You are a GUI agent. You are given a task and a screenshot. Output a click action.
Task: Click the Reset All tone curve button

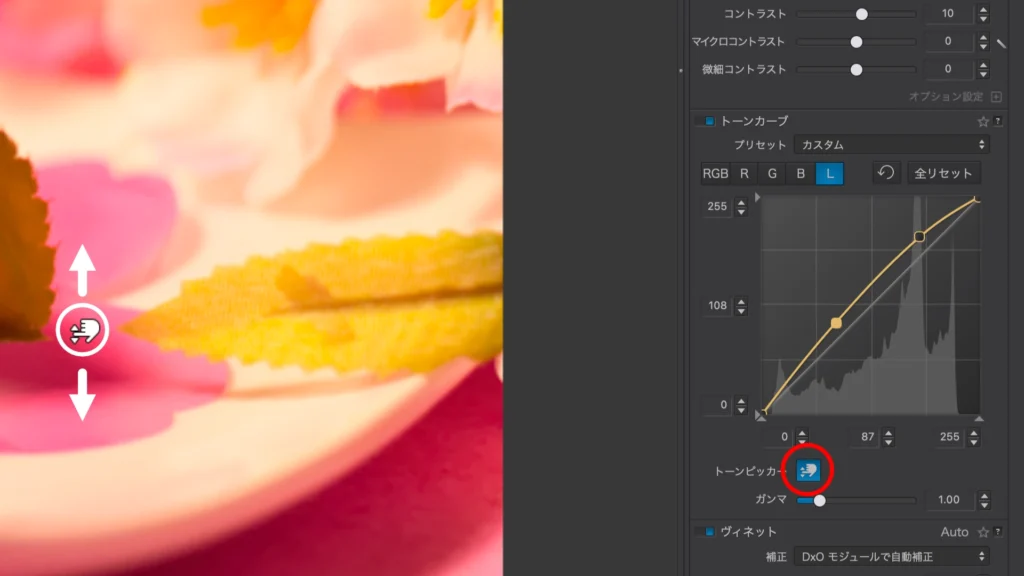[943, 173]
